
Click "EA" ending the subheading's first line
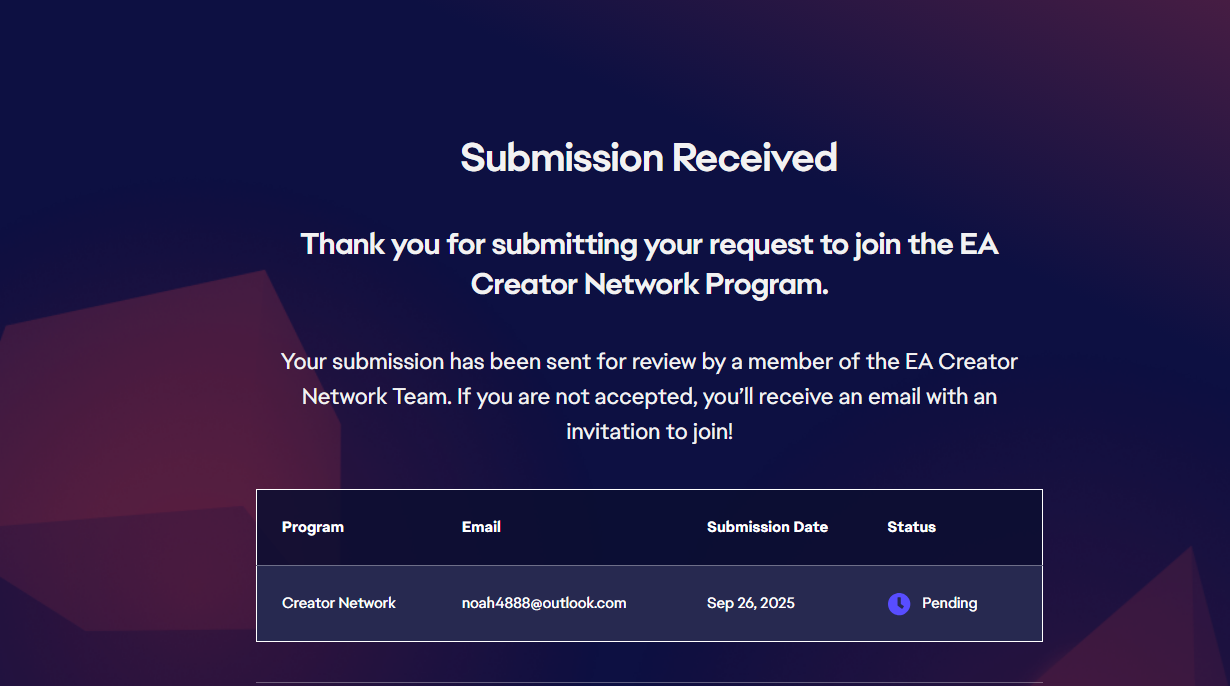978,244
